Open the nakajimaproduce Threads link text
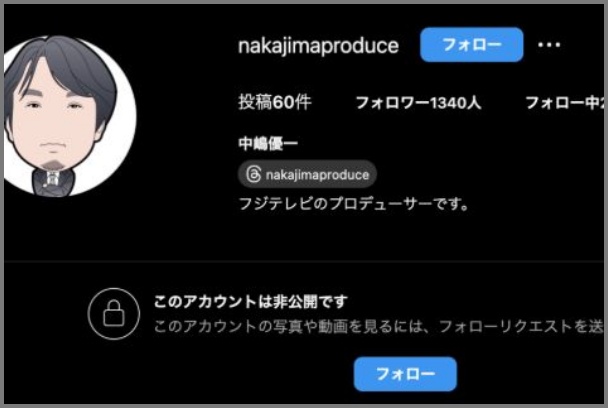The image size is (608, 408). pyautogui.click(x=317, y=175)
